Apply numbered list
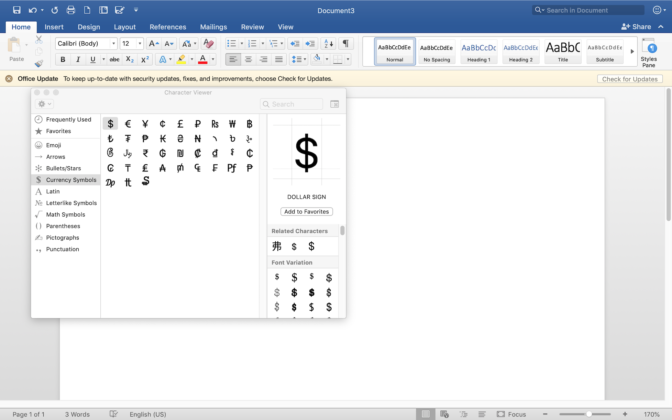The image size is (672, 420). coord(252,43)
